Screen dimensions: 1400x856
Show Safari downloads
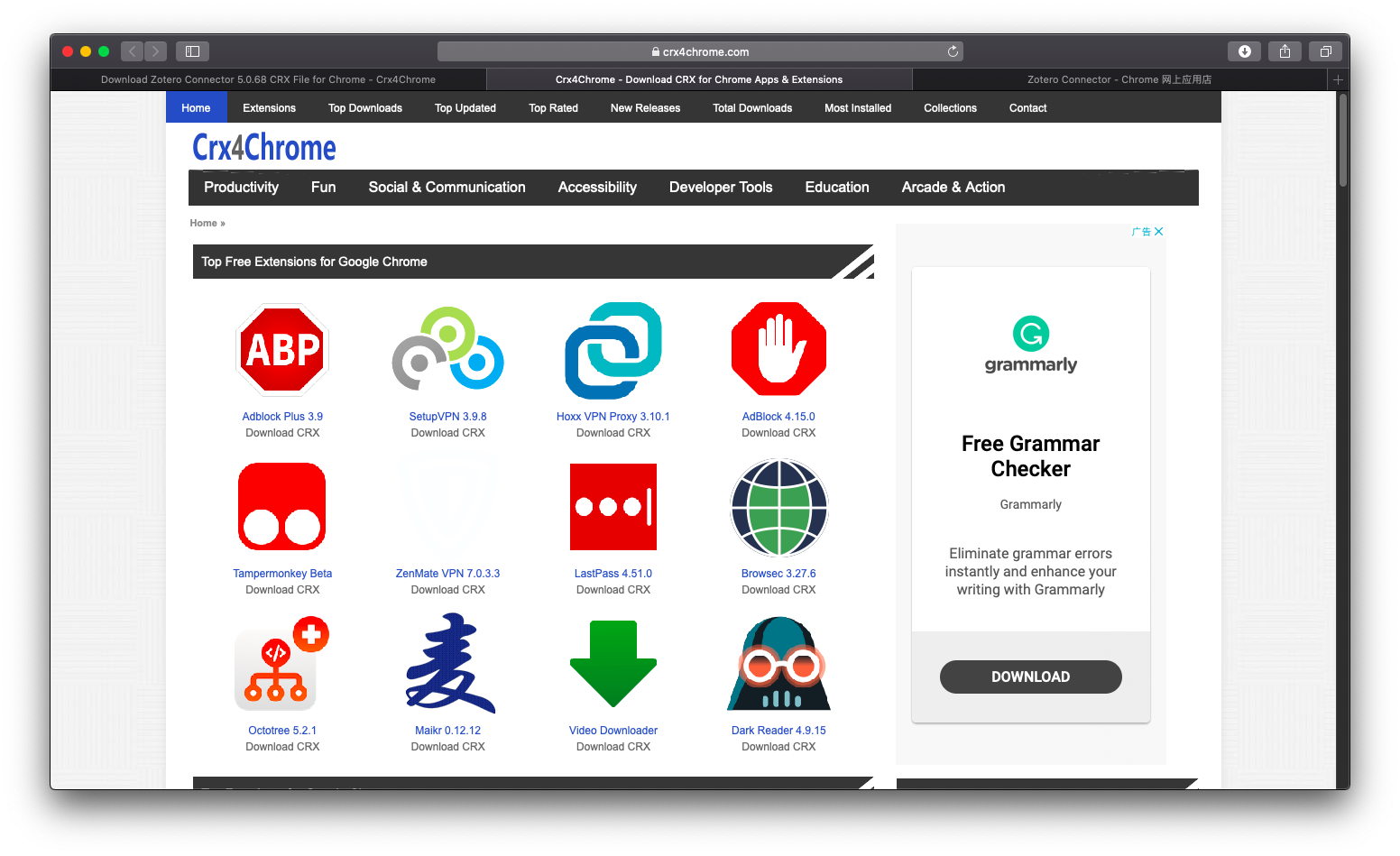pos(1245,51)
